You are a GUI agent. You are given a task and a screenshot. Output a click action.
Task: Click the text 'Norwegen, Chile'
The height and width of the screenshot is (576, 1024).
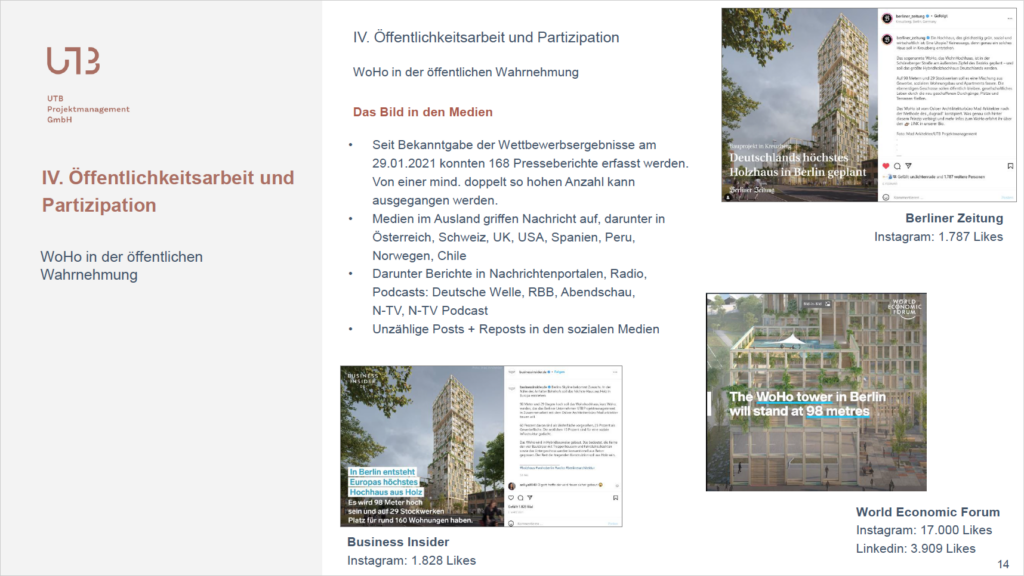point(419,255)
